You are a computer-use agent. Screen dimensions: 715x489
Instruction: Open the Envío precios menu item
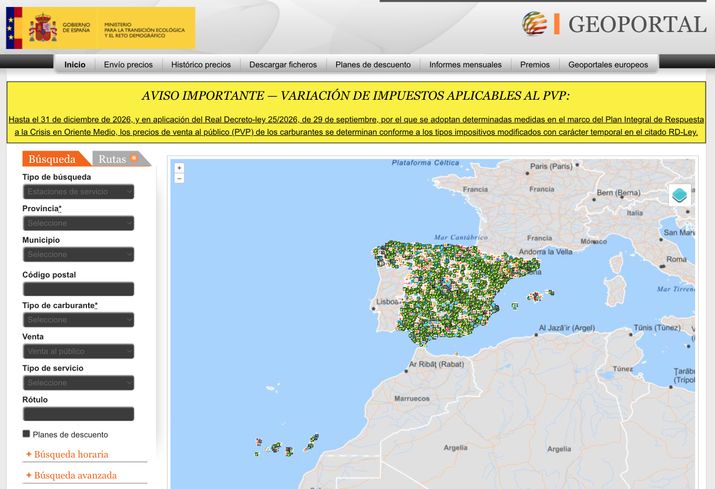[x=128, y=65]
